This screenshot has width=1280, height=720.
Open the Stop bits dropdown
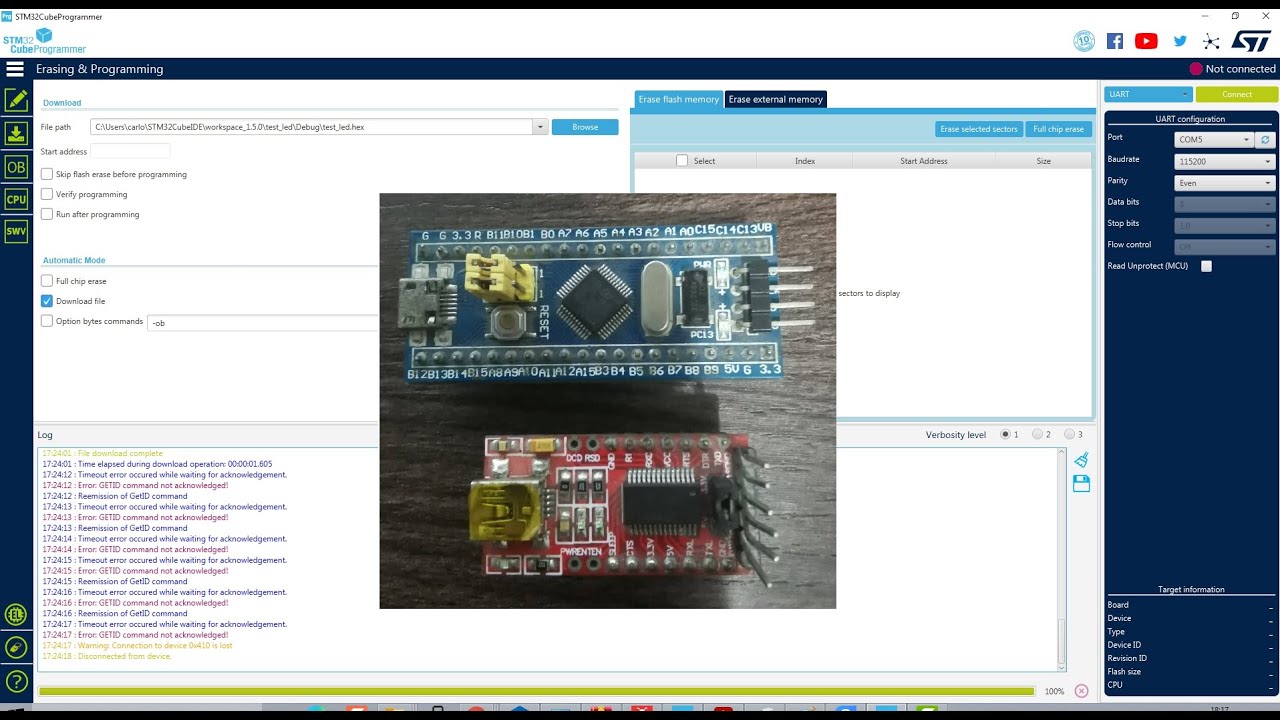click(x=1224, y=225)
